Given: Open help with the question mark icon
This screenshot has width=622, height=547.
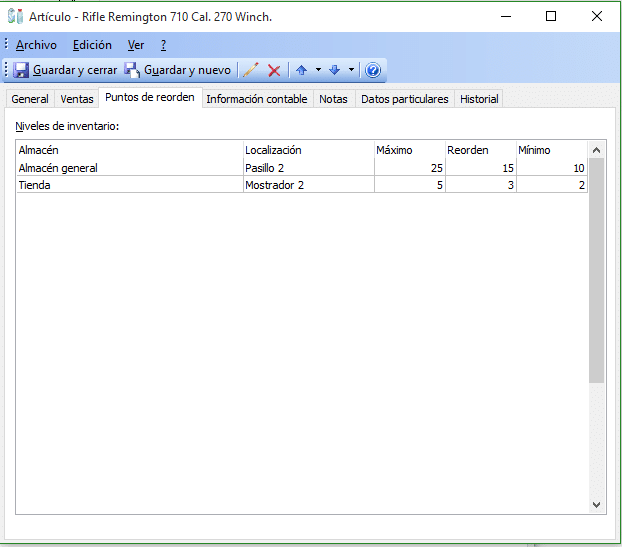Looking at the screenshot, I should point(373,70).
